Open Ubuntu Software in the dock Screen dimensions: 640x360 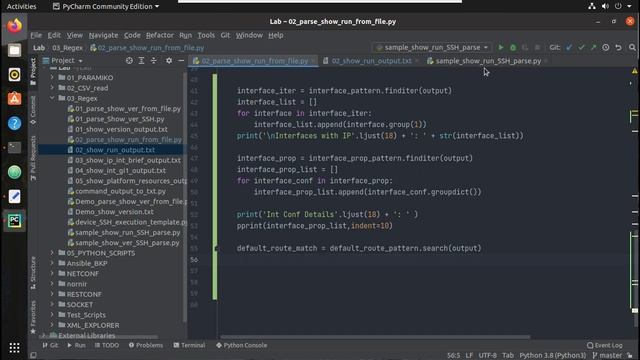click(x=14, y=99)
